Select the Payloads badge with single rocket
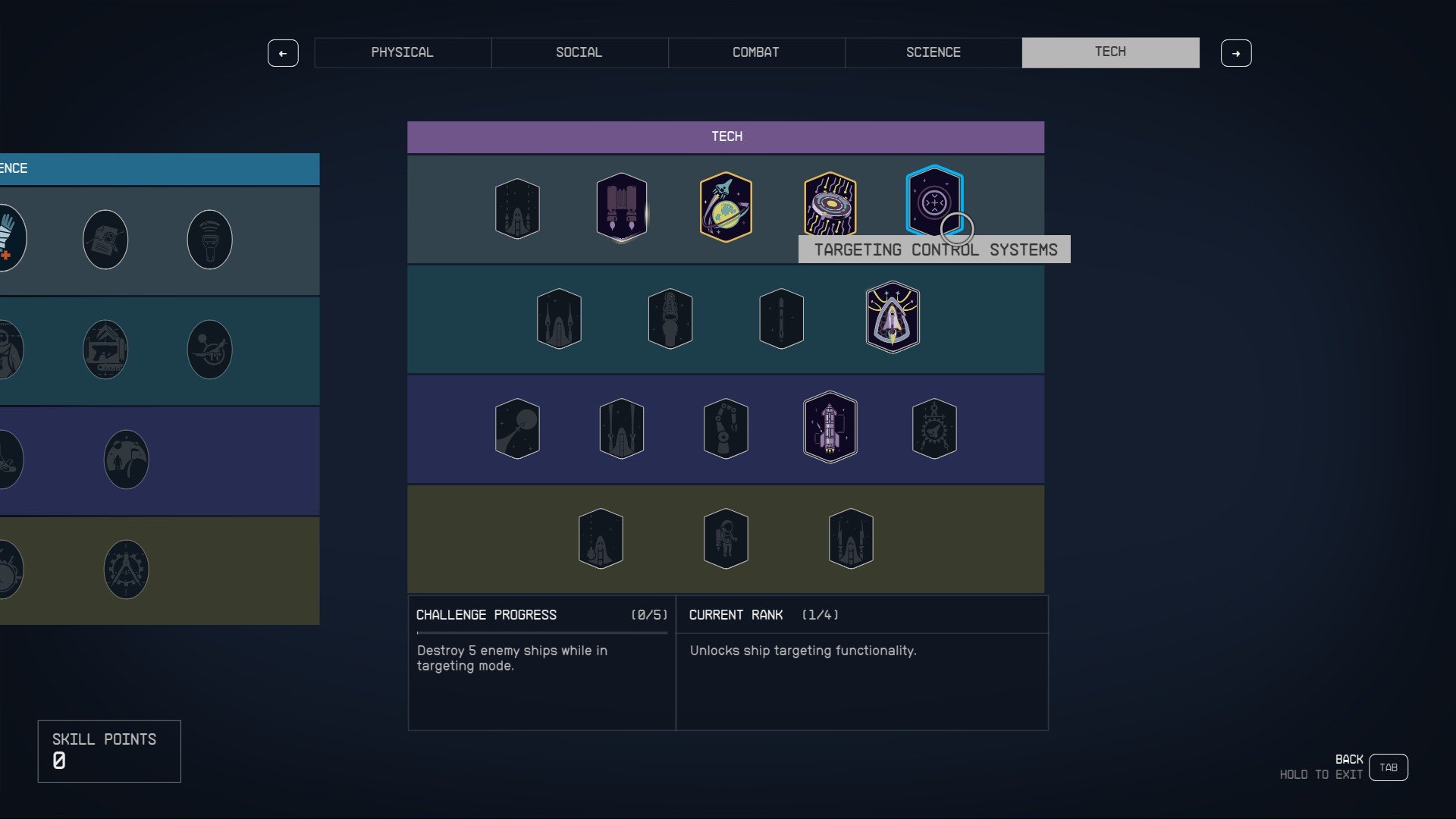 coord(781,318)
